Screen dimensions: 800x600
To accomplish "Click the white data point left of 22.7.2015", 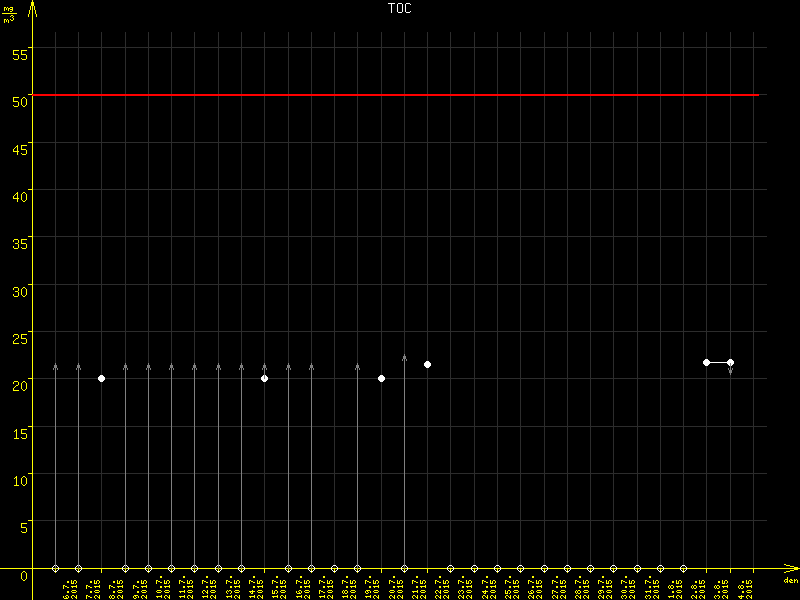I will click(428, 364).
